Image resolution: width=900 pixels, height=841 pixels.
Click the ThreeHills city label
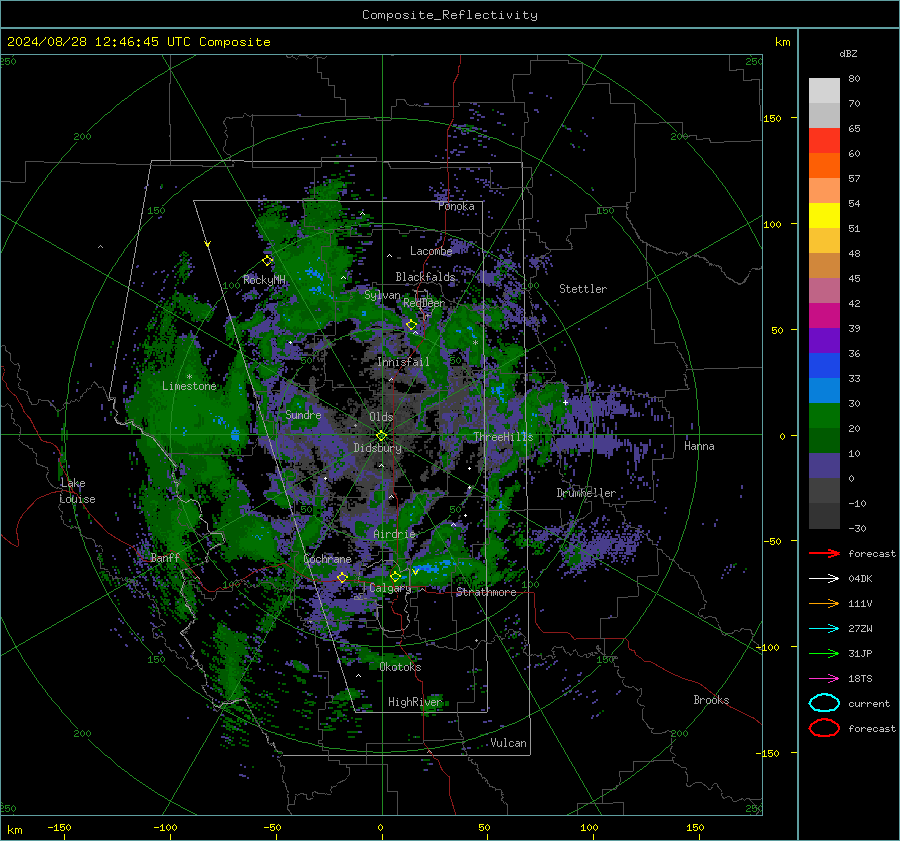(x=503, y=437)
